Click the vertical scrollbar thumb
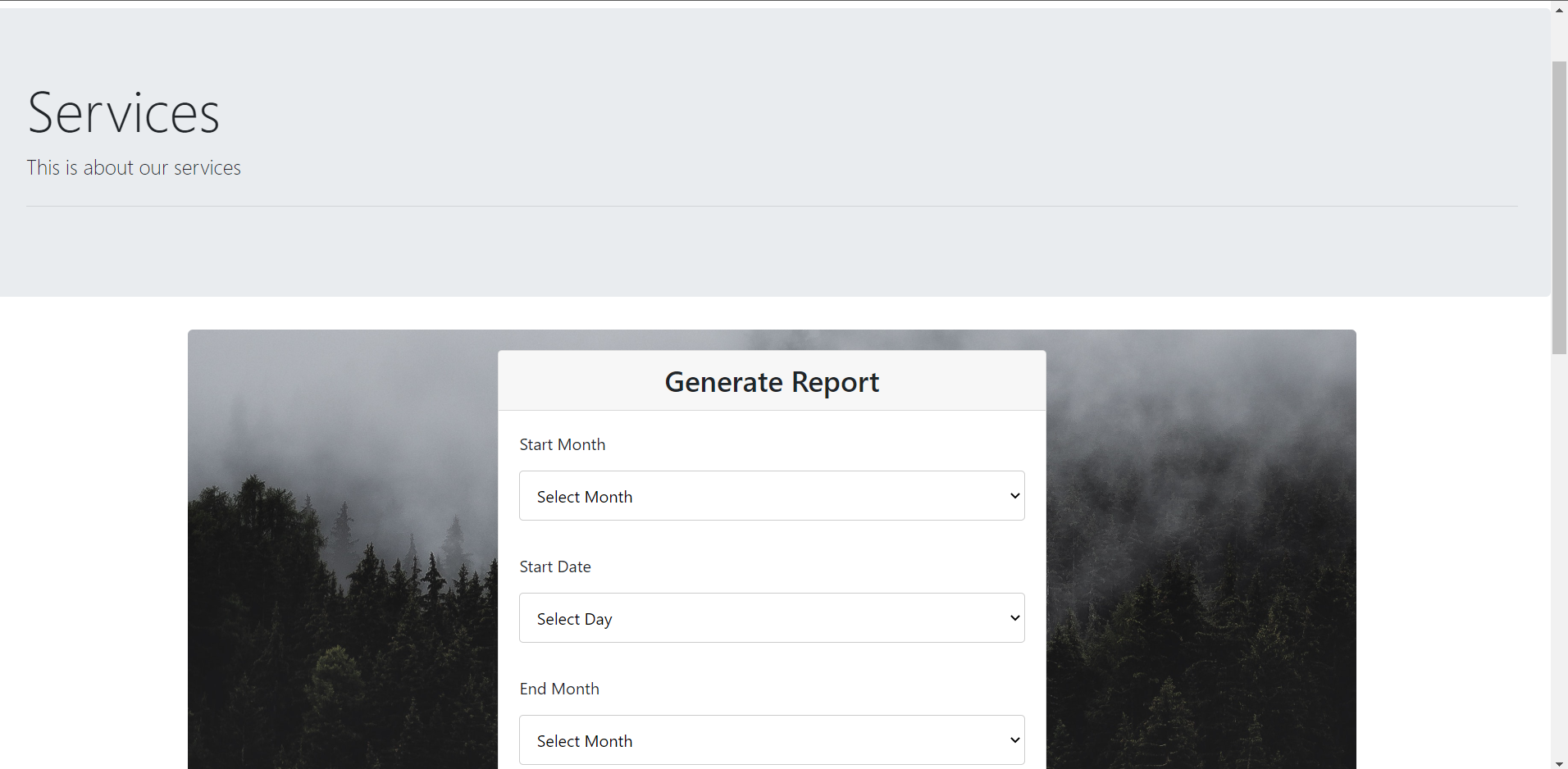Image resolution: width=1568 pixels, height=769 pixels. pyautogui.click(x=1559, y=207)
